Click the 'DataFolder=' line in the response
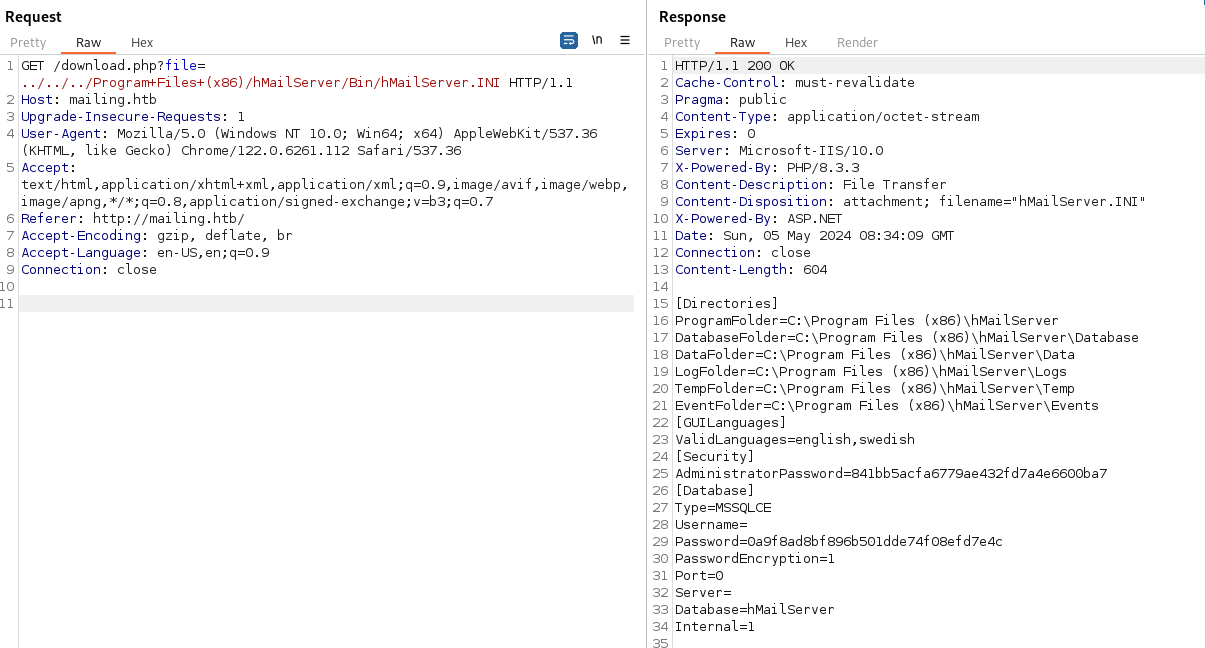The width and height of the screenshot is (1205, 648). pos(875,354)
